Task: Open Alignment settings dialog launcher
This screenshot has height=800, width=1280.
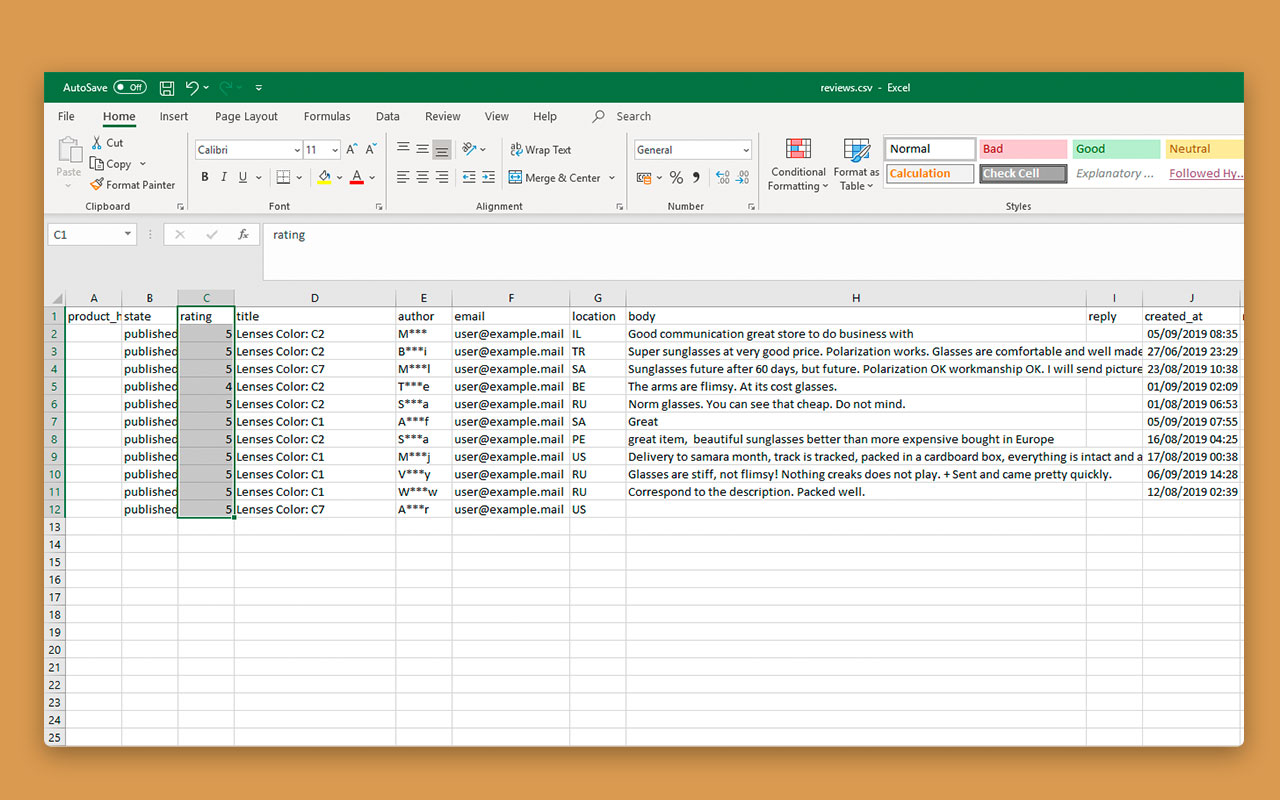Action: pyautogui.click(x=619, y=206)
